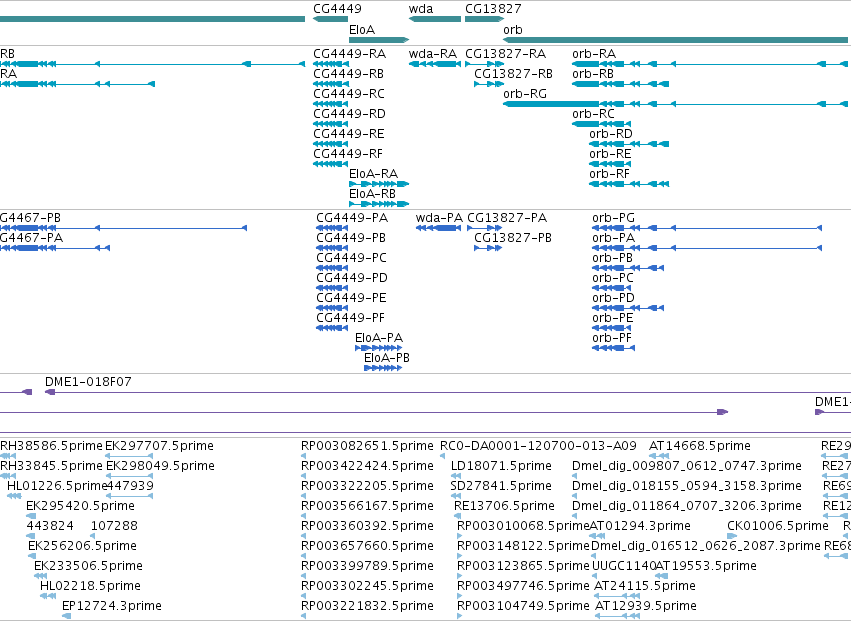This screenshot has height=621, width=851.
Task: Click the EloA-RB transcript
Action: [x=379, y=204]
